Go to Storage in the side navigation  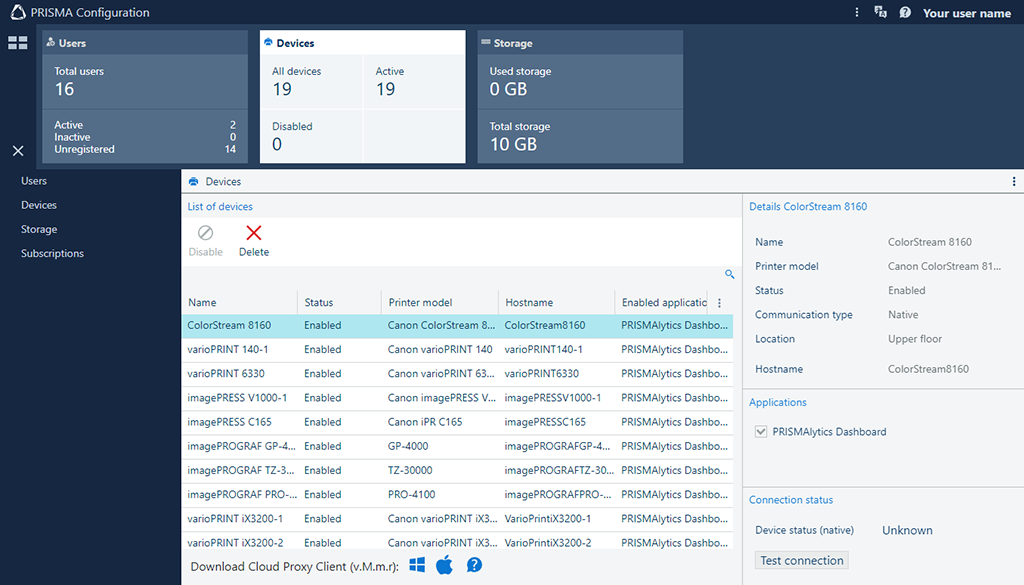[x=39, y=229]
